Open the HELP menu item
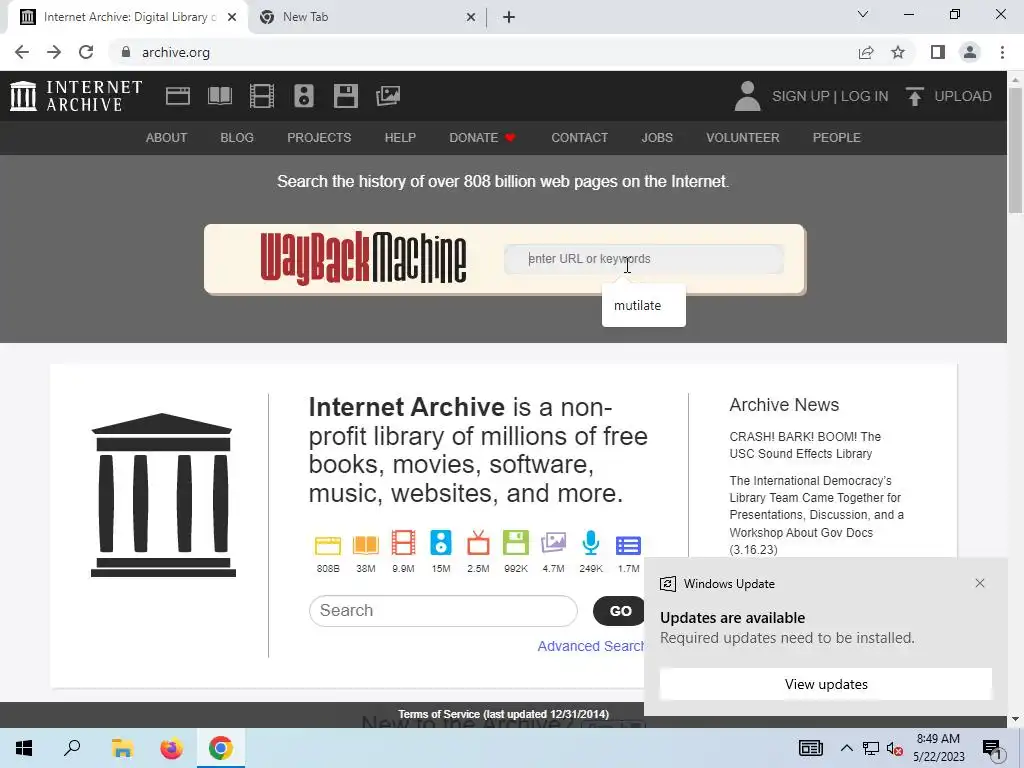1024x768 pixels. coord(400,138)
